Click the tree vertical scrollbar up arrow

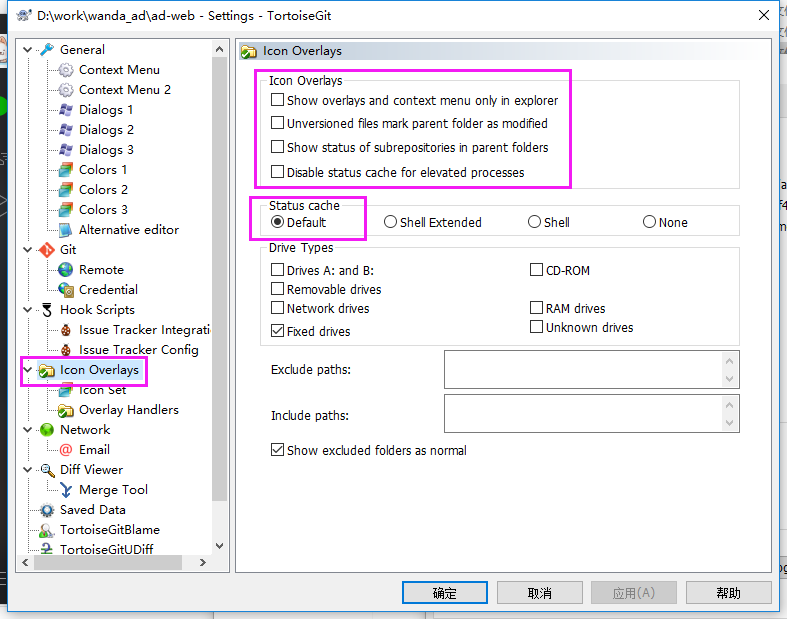(x=219, y=49)
